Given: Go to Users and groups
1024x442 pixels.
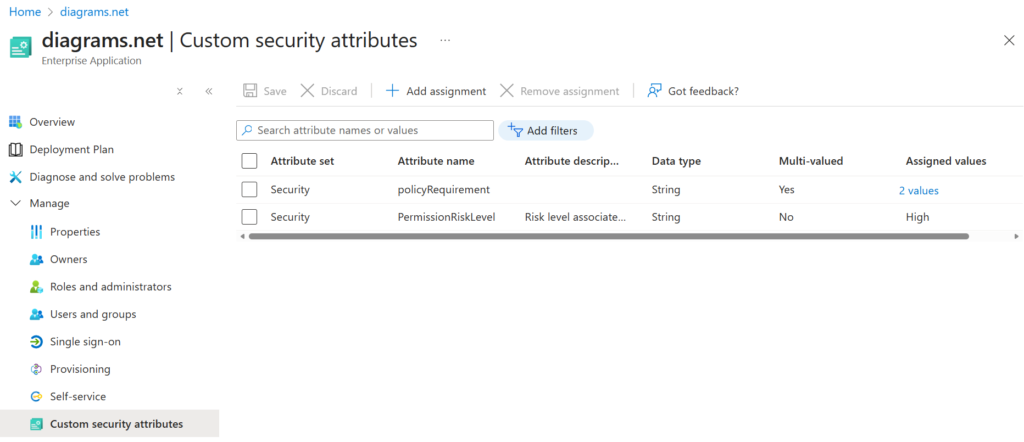Looking at the screenshot, I should pyautogui.click(x=93, y=314).
